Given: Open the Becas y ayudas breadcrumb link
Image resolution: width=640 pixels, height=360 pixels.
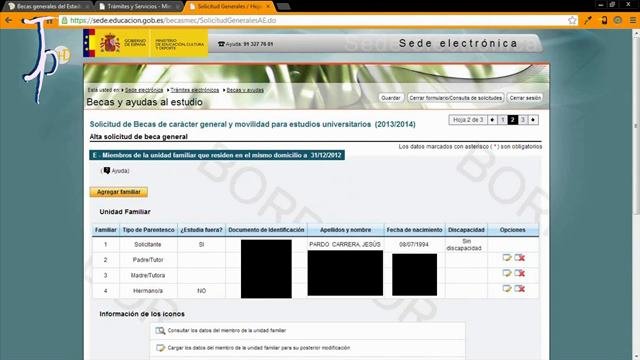Looking at the screenshot, I should pyautogui.click(x=245, y=90).
